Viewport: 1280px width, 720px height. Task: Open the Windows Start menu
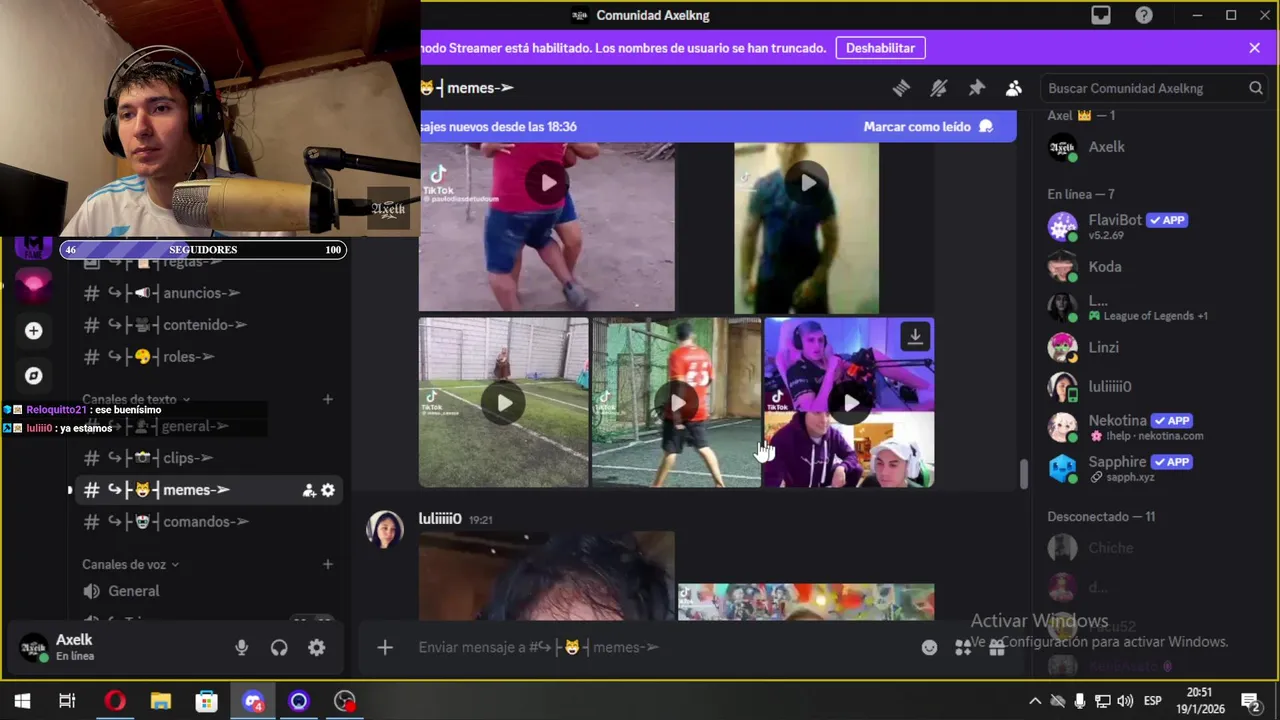22,701
